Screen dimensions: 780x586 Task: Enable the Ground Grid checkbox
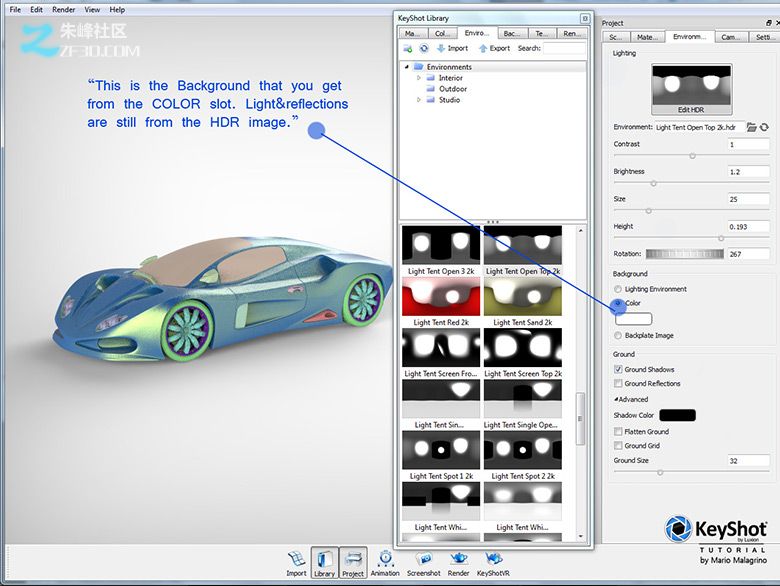(618, 445)
